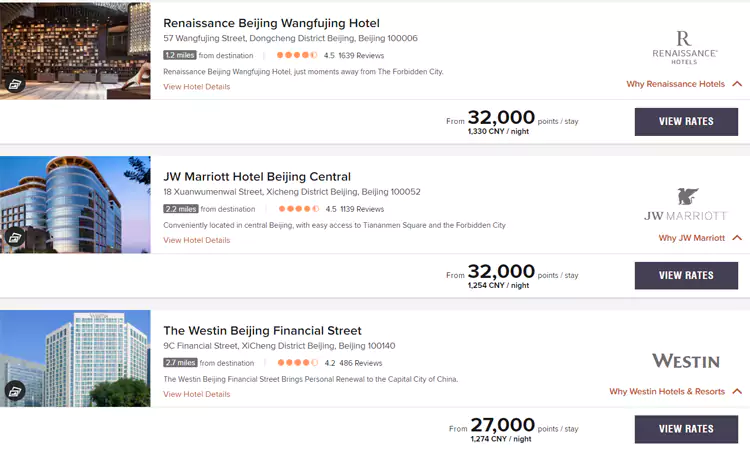Open View Hotel Details for Westin
Viewport: 750px width, 450px height.
coord(197,394)
